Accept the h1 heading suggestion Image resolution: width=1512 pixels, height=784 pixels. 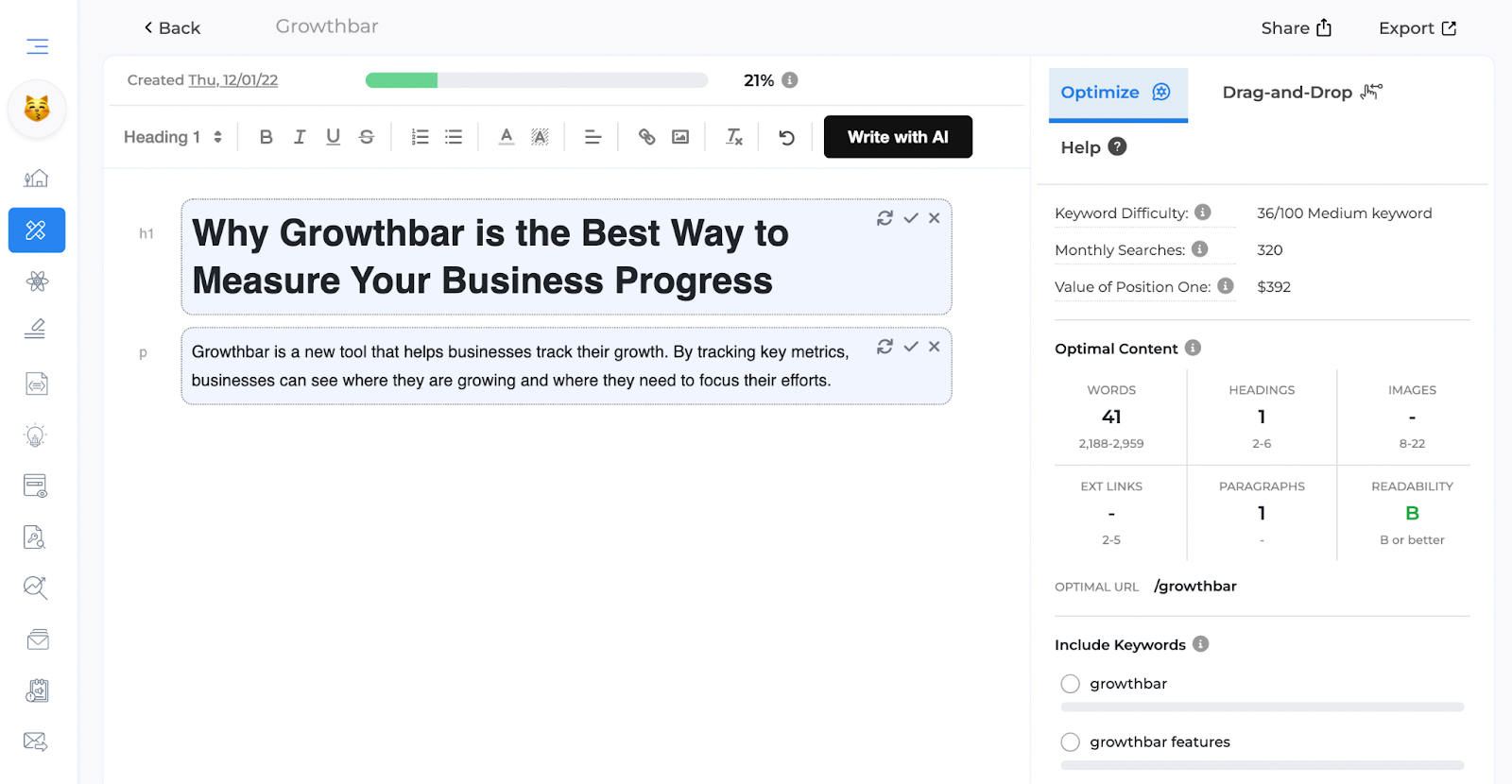(x=911, y=218)
